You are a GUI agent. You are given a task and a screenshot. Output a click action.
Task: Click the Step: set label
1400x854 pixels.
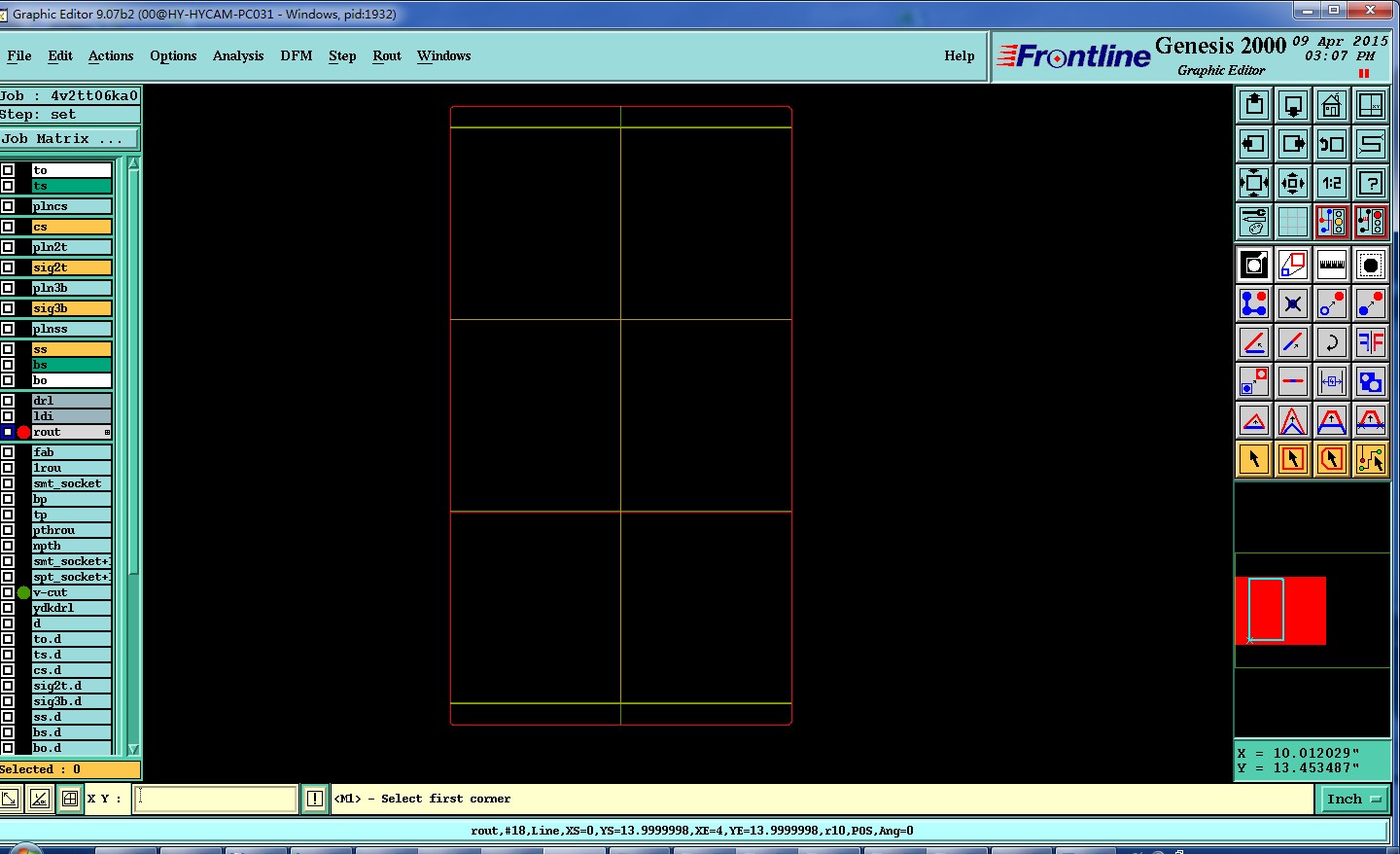pyautogui.click(x=70, y=114)
